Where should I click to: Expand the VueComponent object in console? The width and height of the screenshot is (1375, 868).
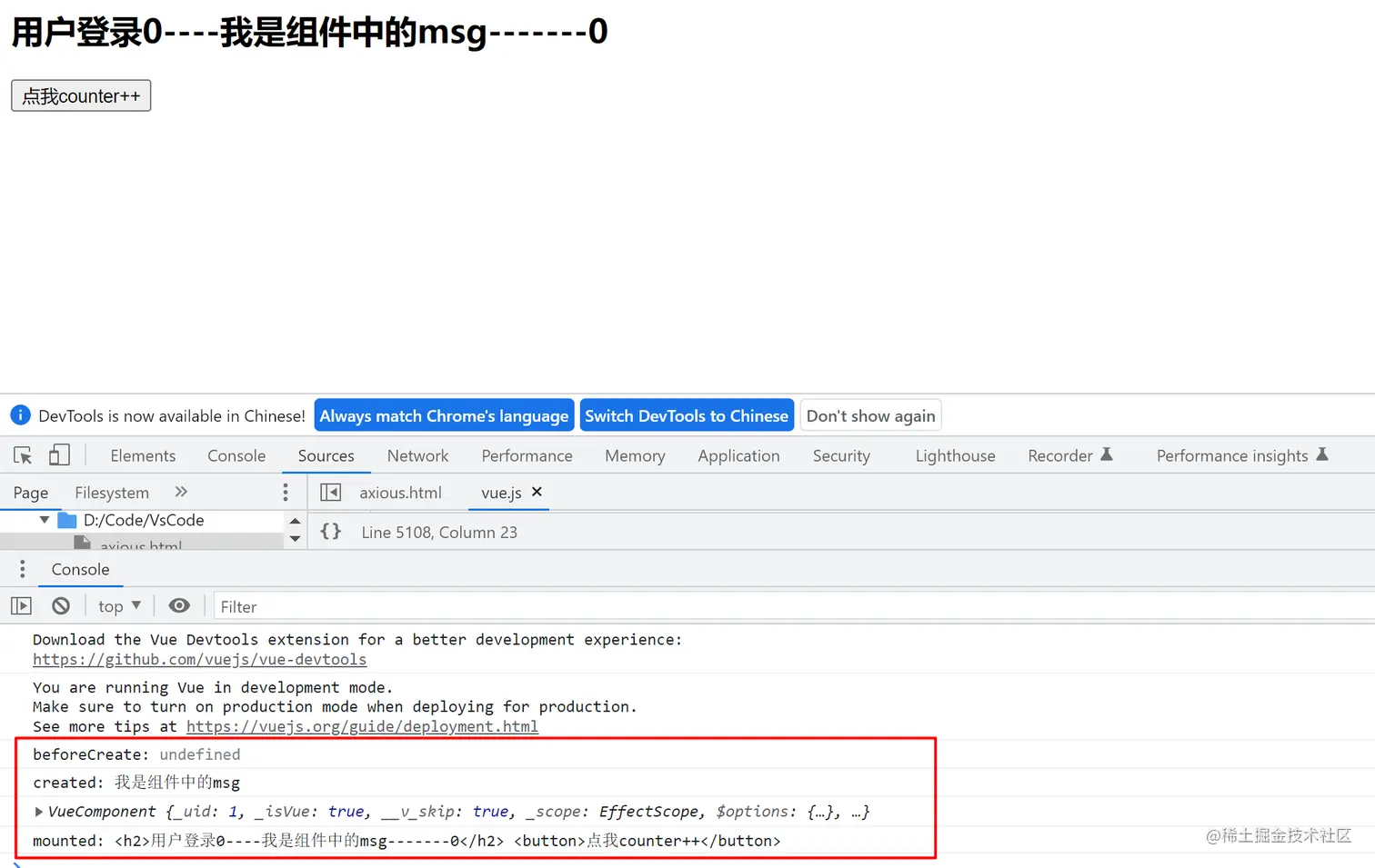38,812
